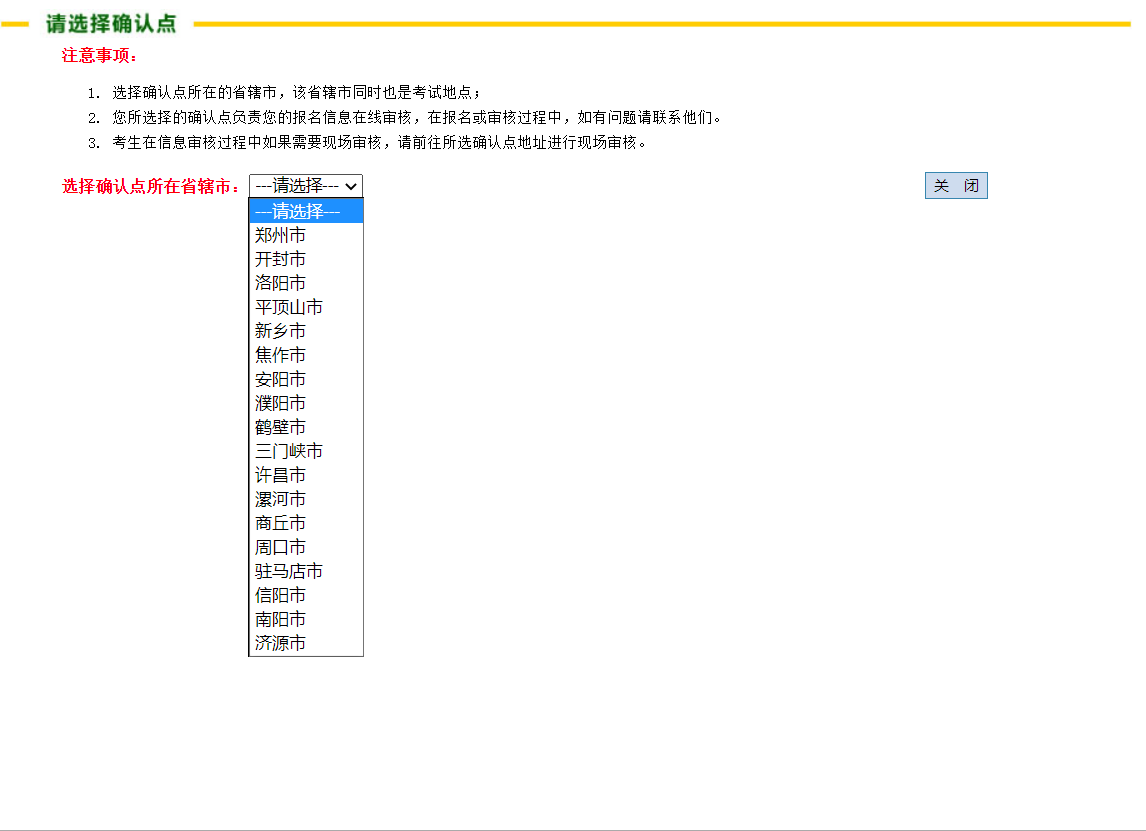Select 商丘市 from the city list
This screenshot has width=1146, height=831.
click(x=280, y=523)
